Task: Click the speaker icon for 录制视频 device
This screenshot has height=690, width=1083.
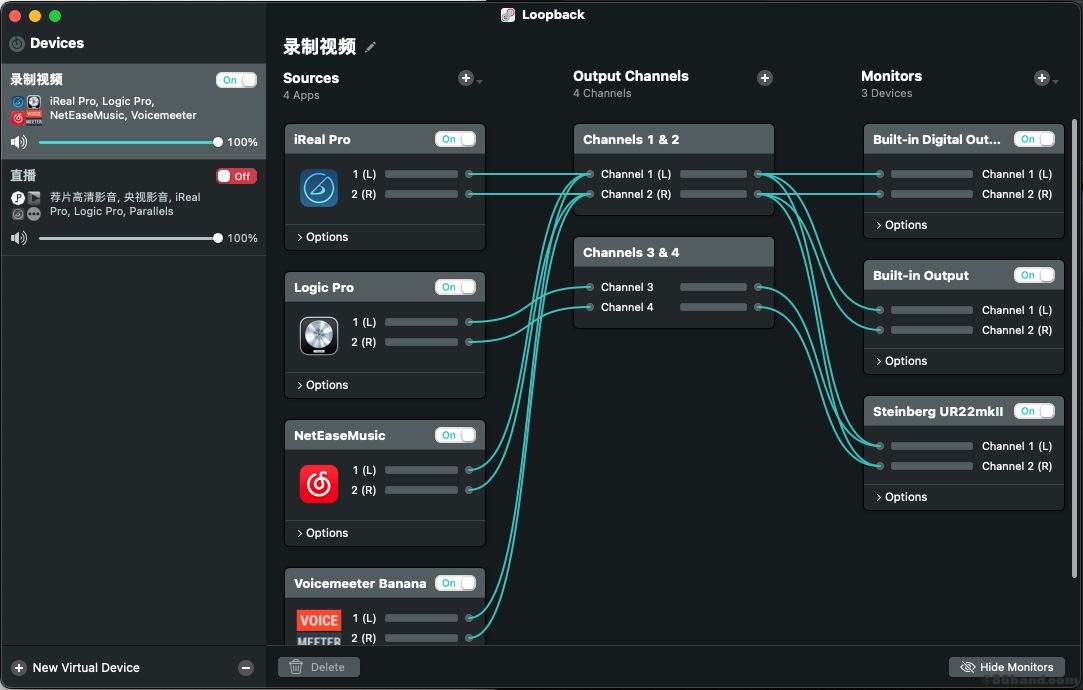Action: pos(19,142)
